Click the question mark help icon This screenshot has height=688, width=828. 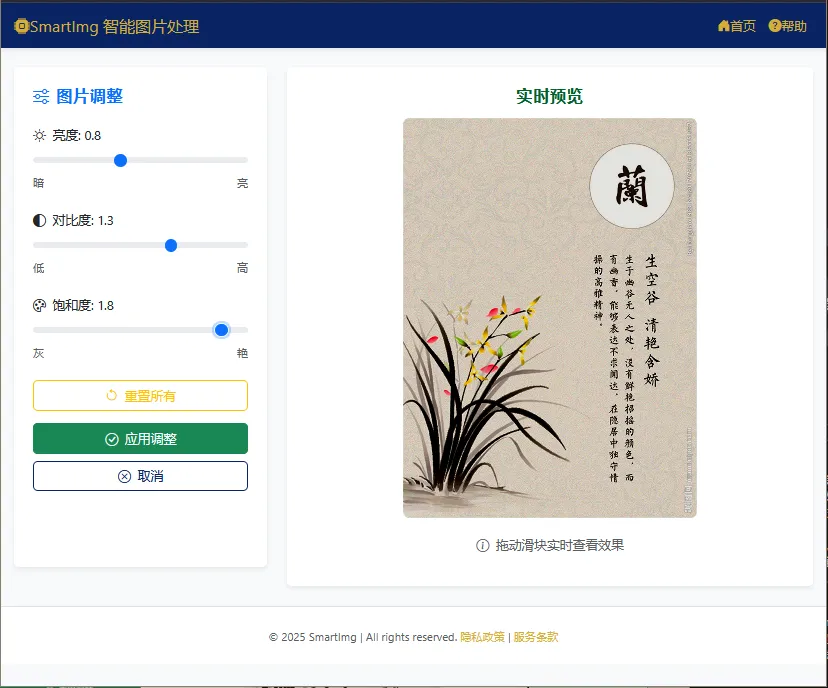[x=774, y=25]
